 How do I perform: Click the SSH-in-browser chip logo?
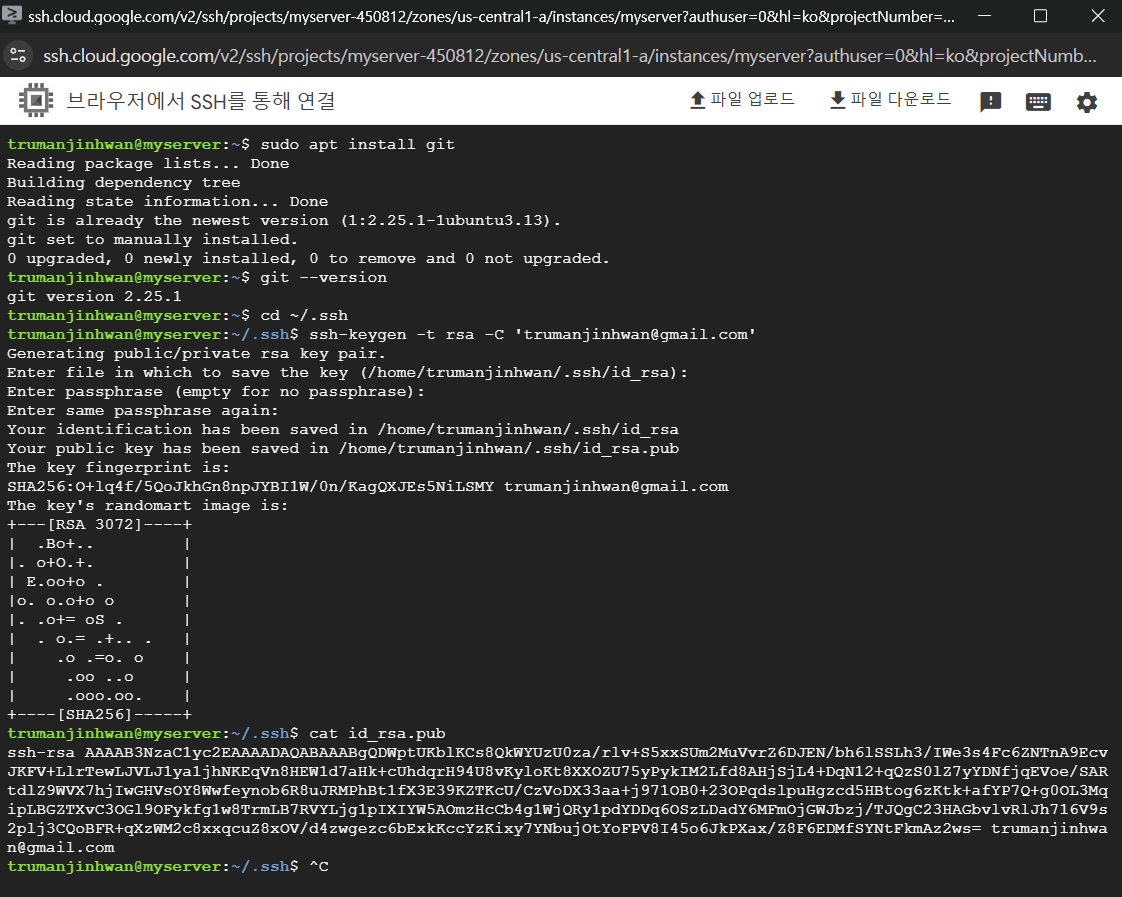(35, 101)
